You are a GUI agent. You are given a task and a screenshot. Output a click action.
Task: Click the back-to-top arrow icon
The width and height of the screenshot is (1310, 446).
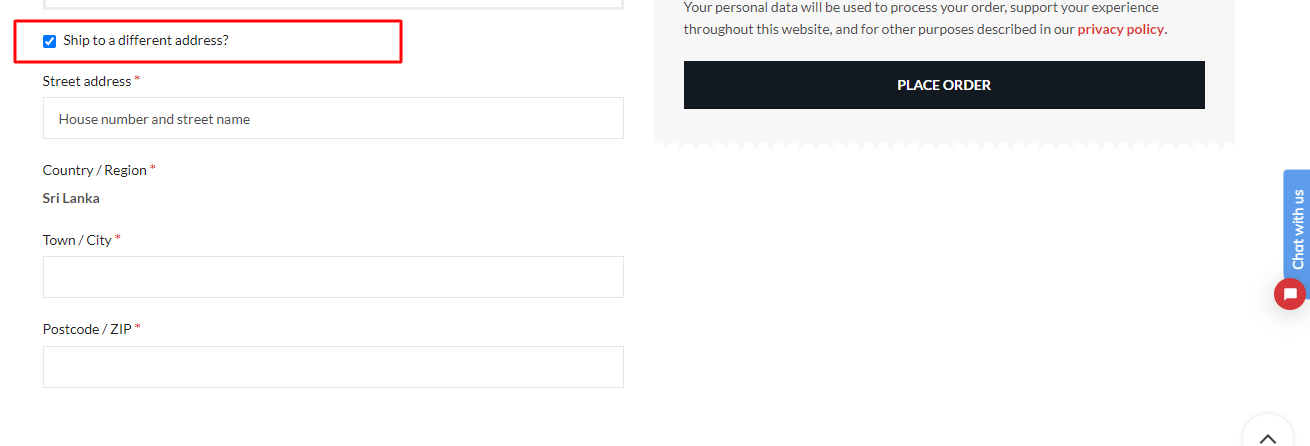click(x=1267, y=438)
